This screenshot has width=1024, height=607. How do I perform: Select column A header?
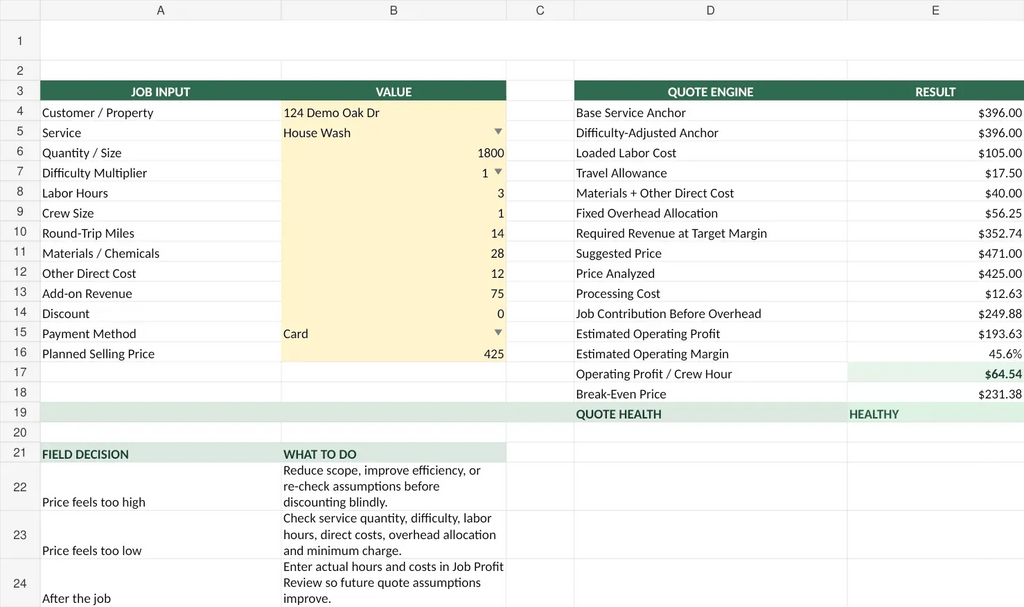[x=161, y=10]
